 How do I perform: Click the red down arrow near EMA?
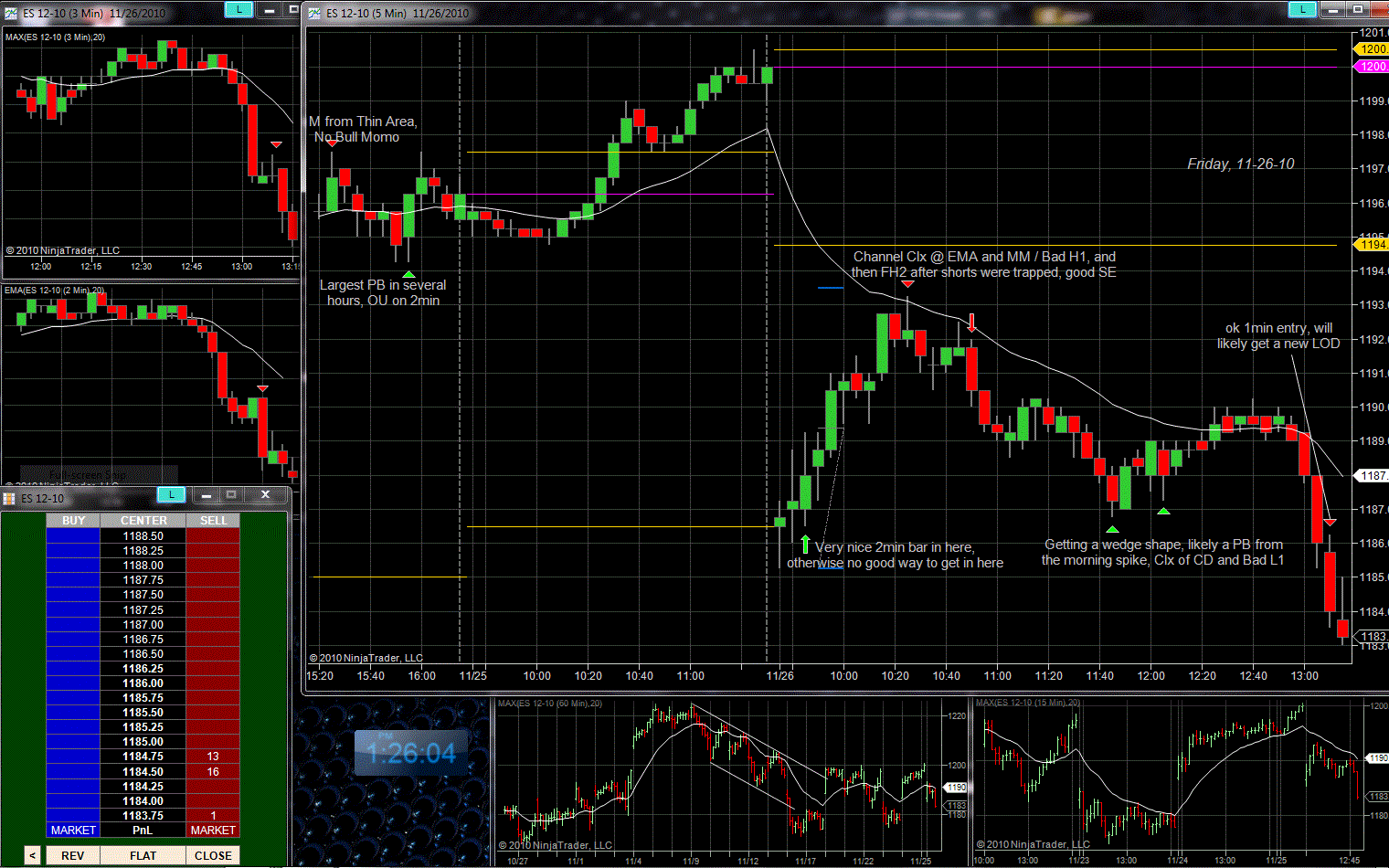tap(971, 322)
